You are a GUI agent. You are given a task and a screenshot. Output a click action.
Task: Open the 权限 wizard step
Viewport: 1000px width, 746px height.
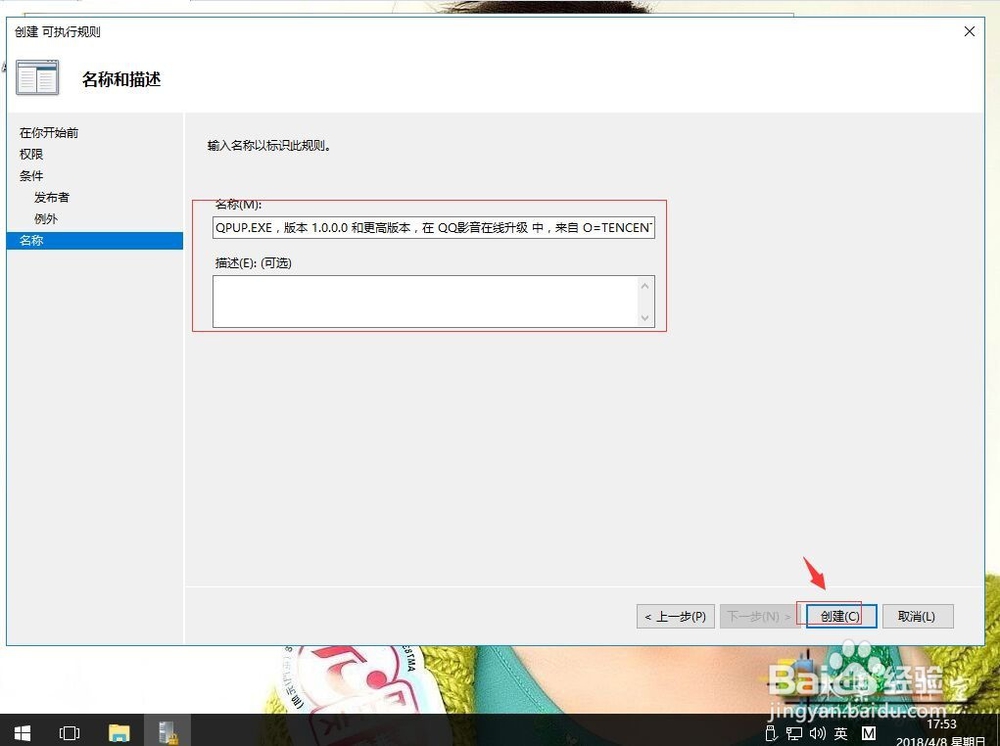30,154
